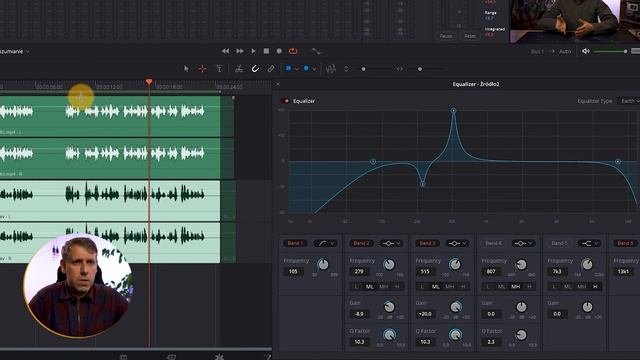Mute monitoring with the speaker icon
The width and height of the screenshot is (640, 360).
(586, 51)
